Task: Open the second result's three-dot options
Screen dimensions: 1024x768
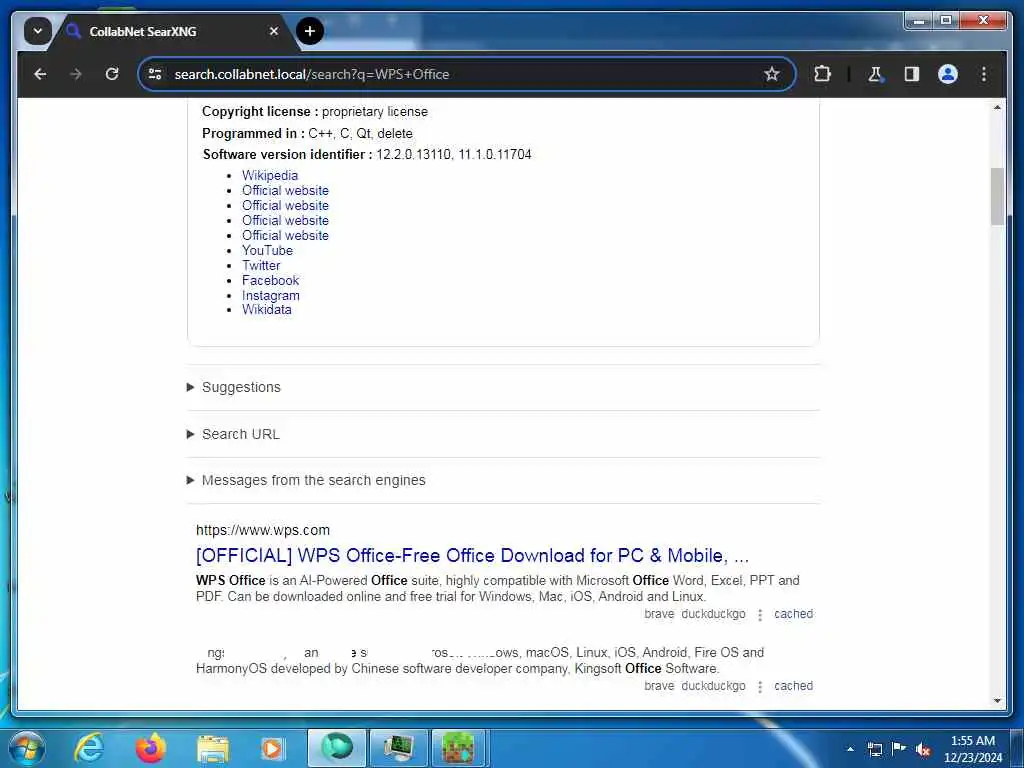Action: click(x=760, y=686)
